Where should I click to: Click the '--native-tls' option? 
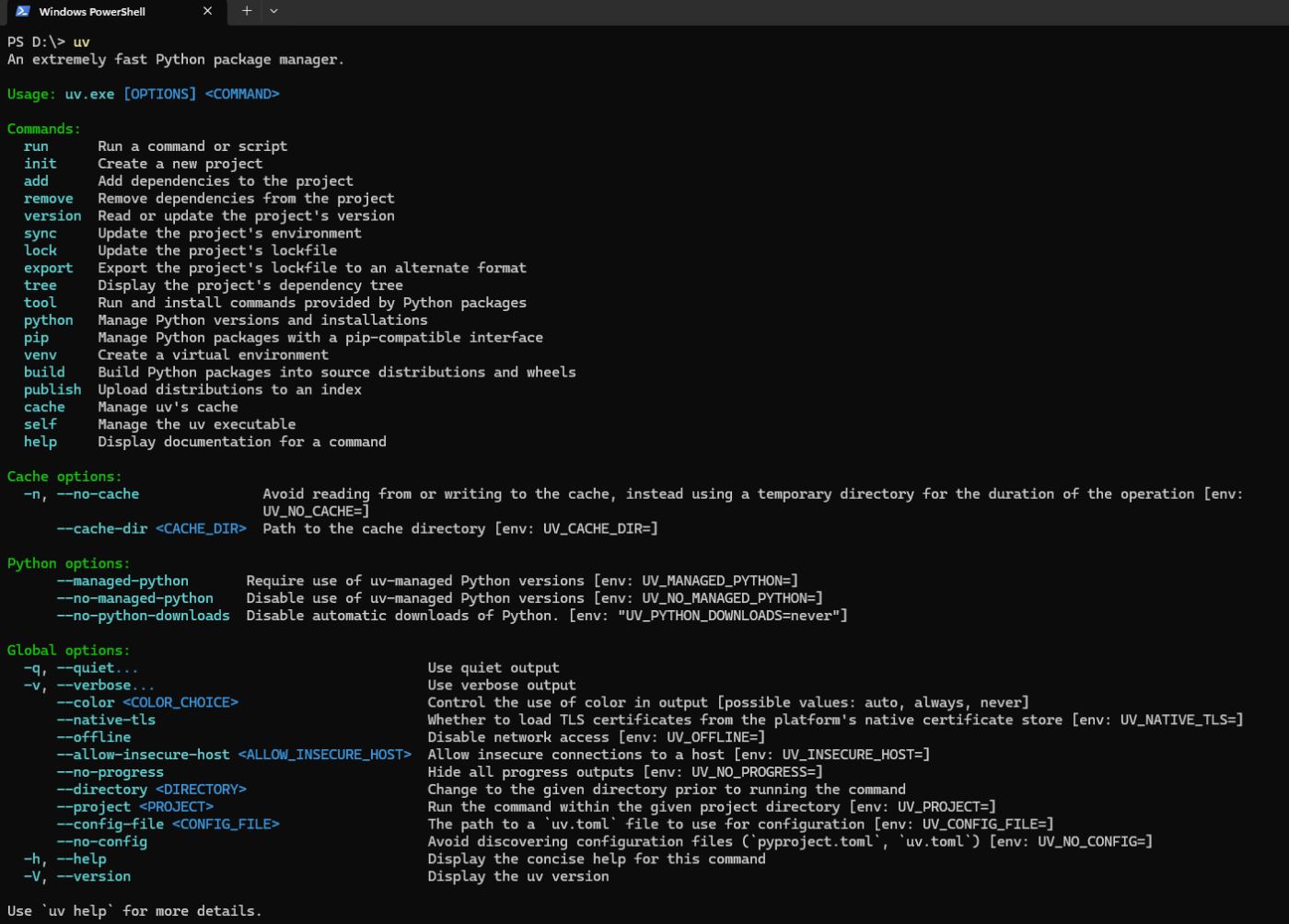click(106, 721)
